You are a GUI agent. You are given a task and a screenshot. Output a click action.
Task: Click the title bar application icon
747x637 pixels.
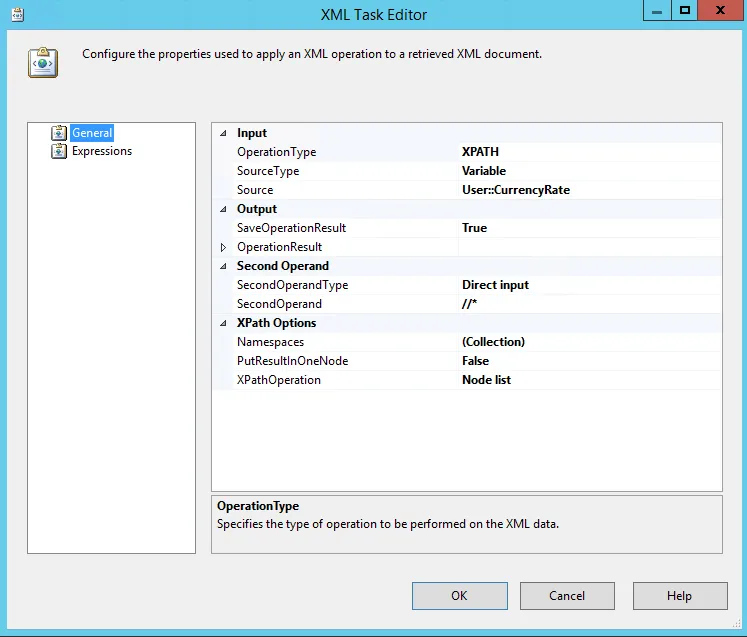(18, 15)
